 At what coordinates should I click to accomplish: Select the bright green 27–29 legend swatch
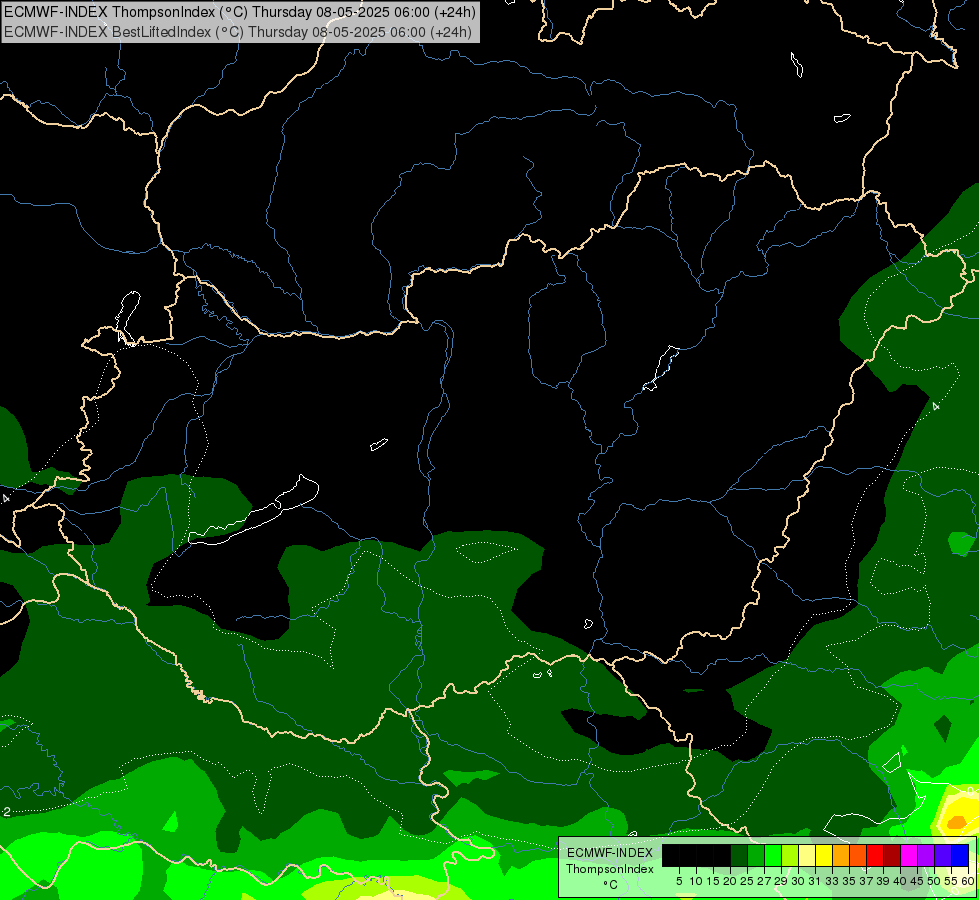(x=773, y=856)
